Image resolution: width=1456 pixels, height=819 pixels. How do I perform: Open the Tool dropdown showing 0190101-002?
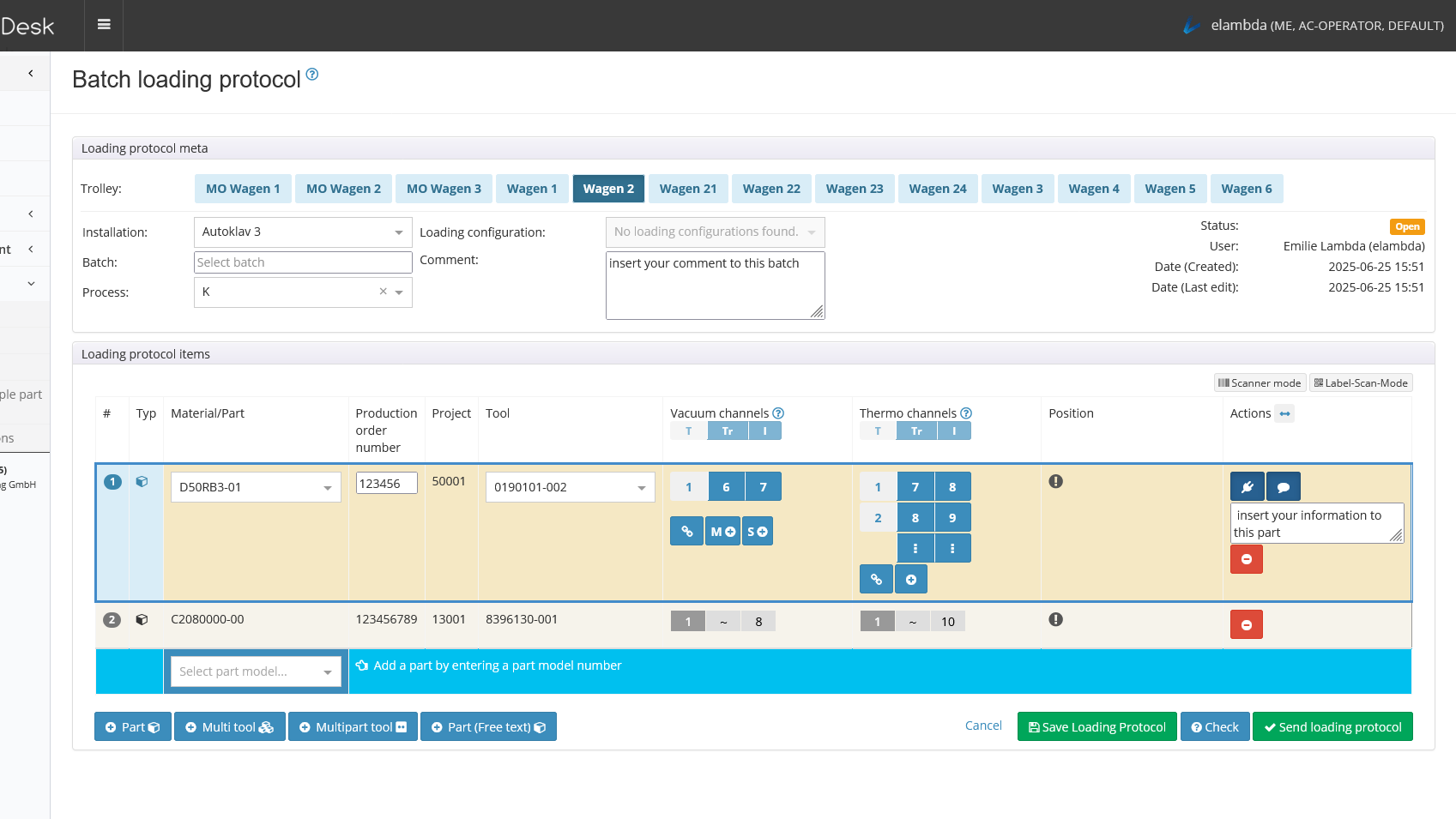[570, 487]
